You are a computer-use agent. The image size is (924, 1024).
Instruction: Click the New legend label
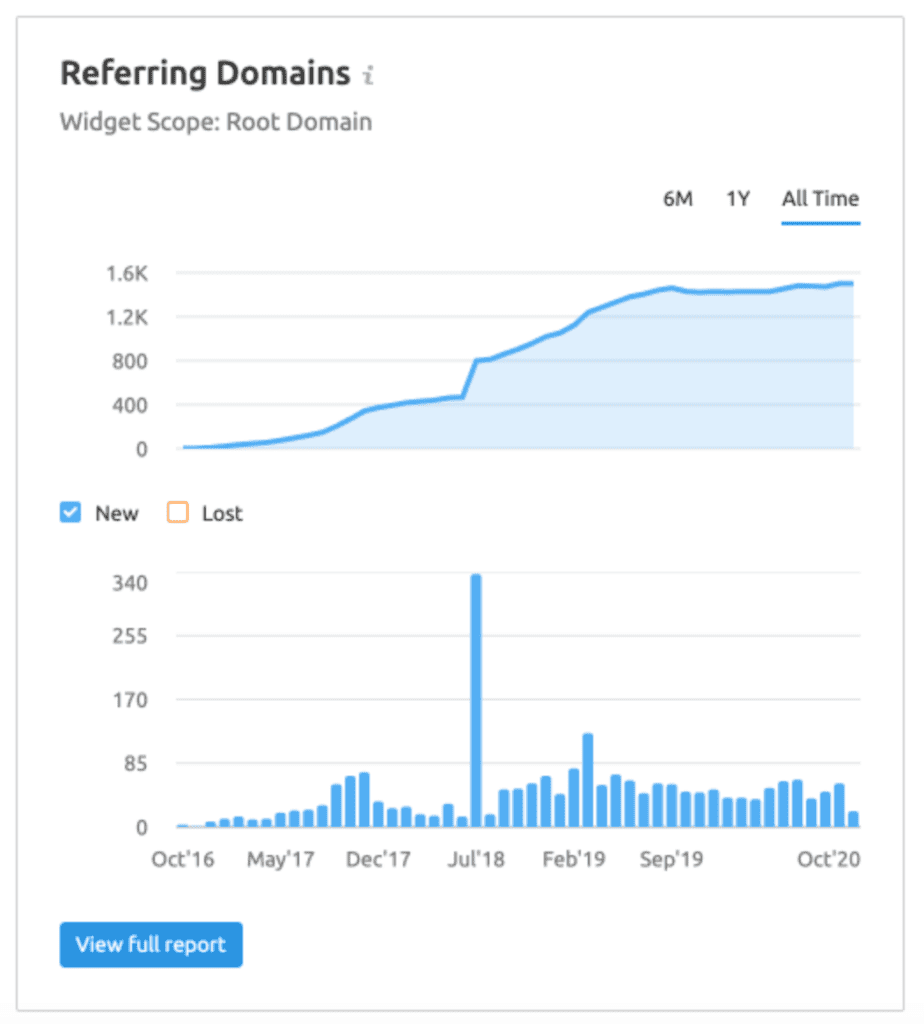click(x=117, y=514)
